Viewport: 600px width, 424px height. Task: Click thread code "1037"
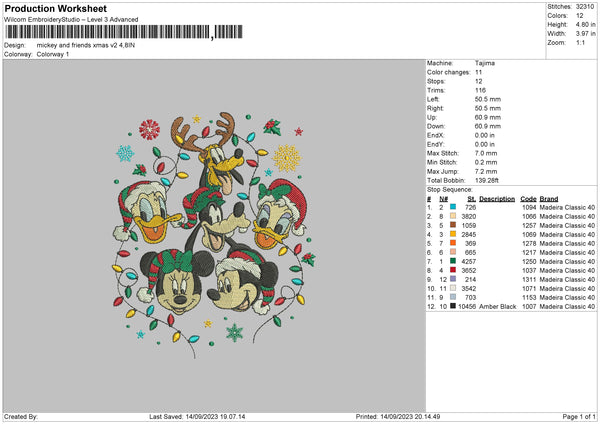(x=529, y=271)
